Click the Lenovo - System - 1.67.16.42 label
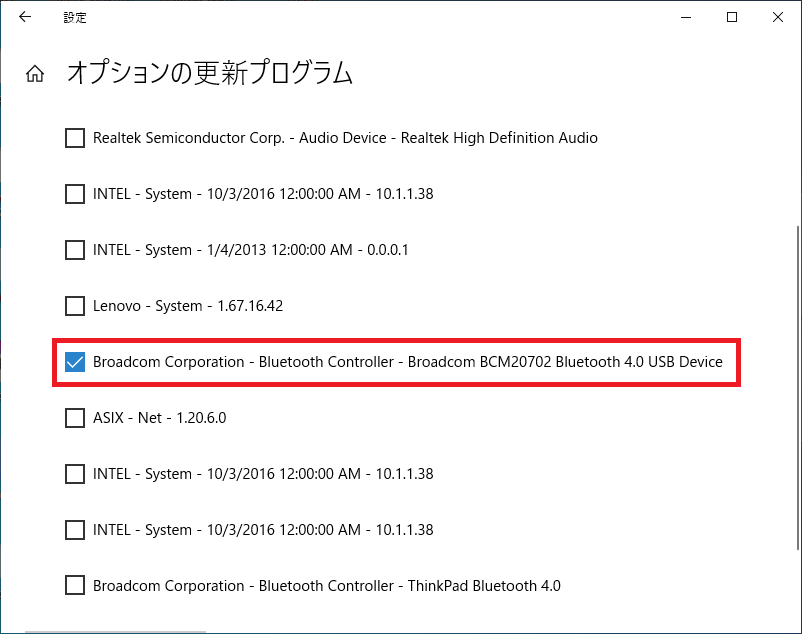802x634 pixels. (188, 306)
